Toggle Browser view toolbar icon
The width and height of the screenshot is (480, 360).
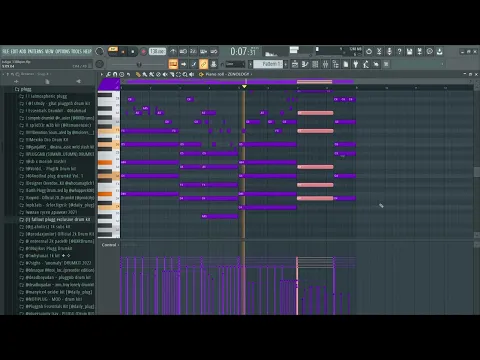335,64
